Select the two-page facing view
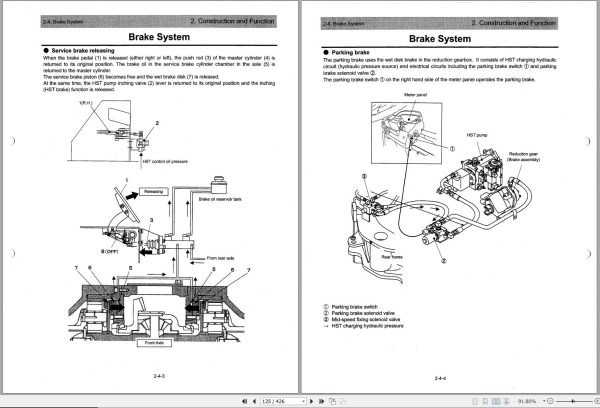The image size is (600, 408). tap(496, 401)
